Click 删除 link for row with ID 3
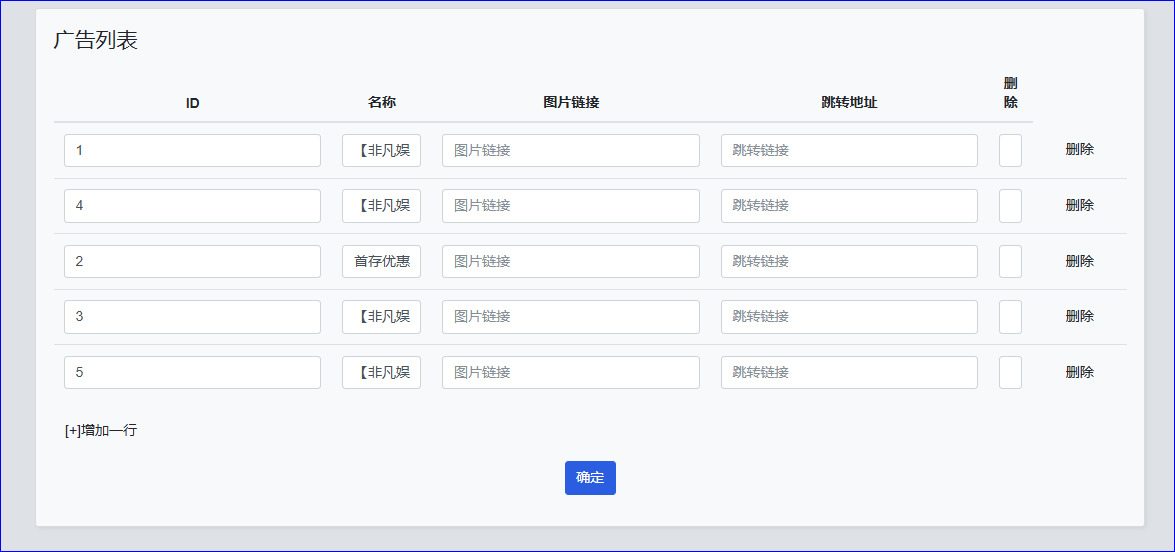Image resolution: width=1175 pixels, height=552 pixels. click(1079, 316)
